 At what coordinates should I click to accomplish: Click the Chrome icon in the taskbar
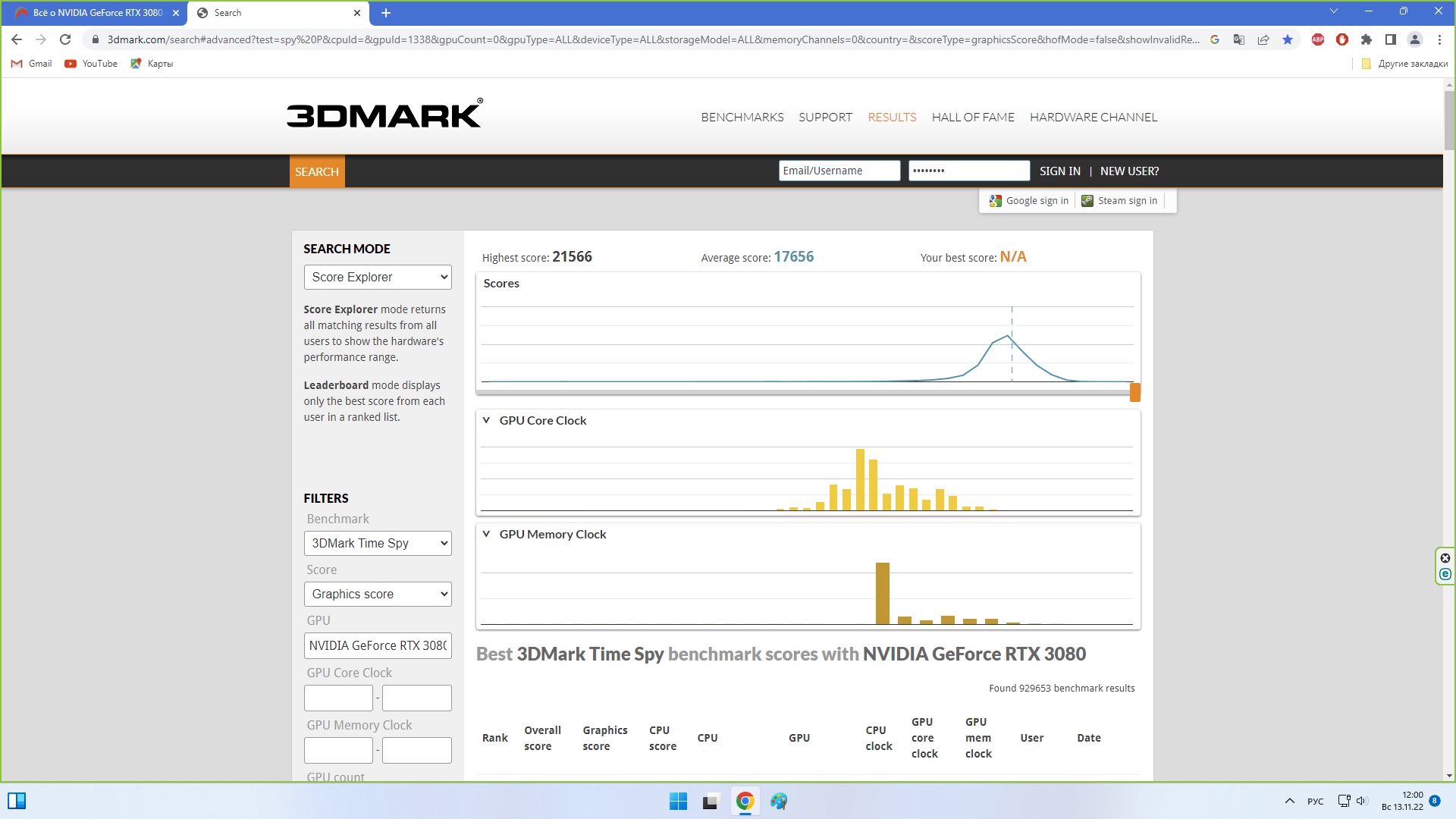(745, 801)
